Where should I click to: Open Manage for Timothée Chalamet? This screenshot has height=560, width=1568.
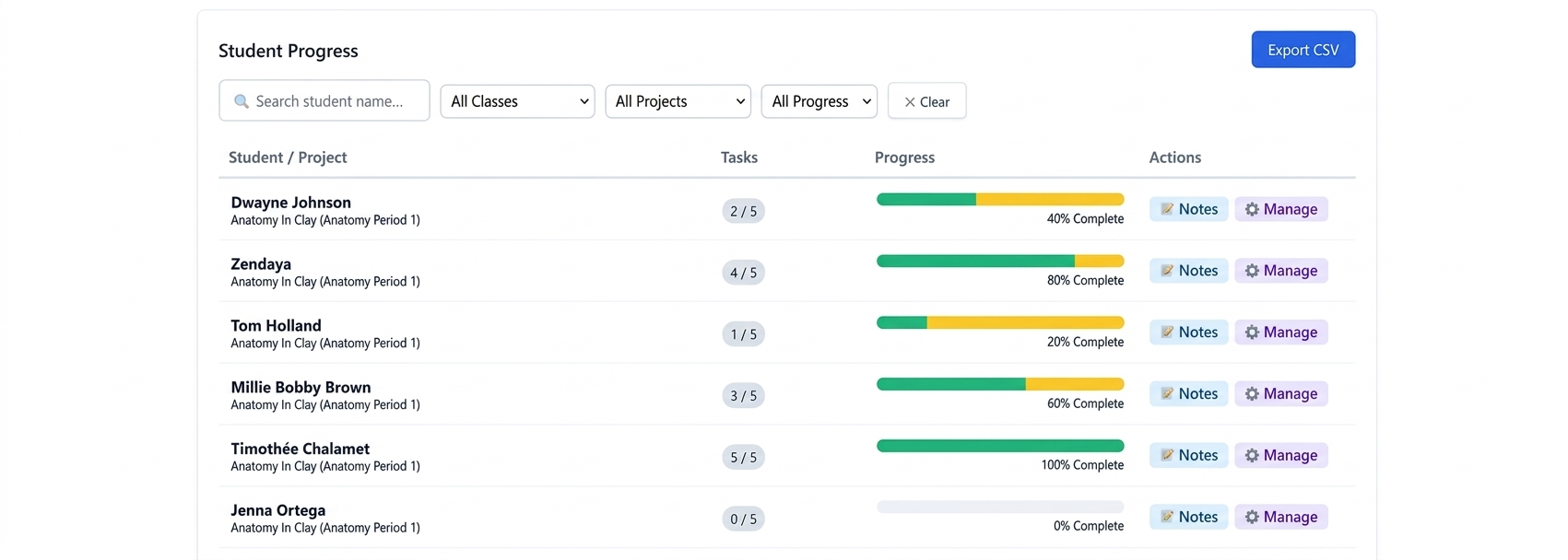point(1281,456)
